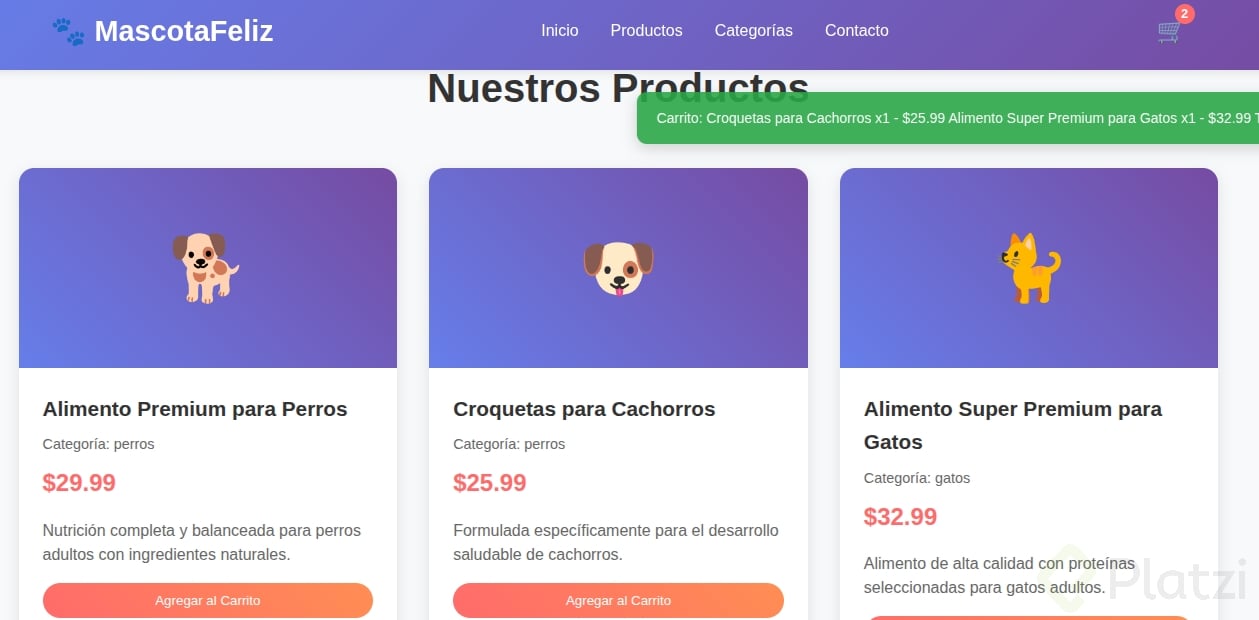
Task: Click the MascotaFeliz brand title
Action: coord(184,31)
